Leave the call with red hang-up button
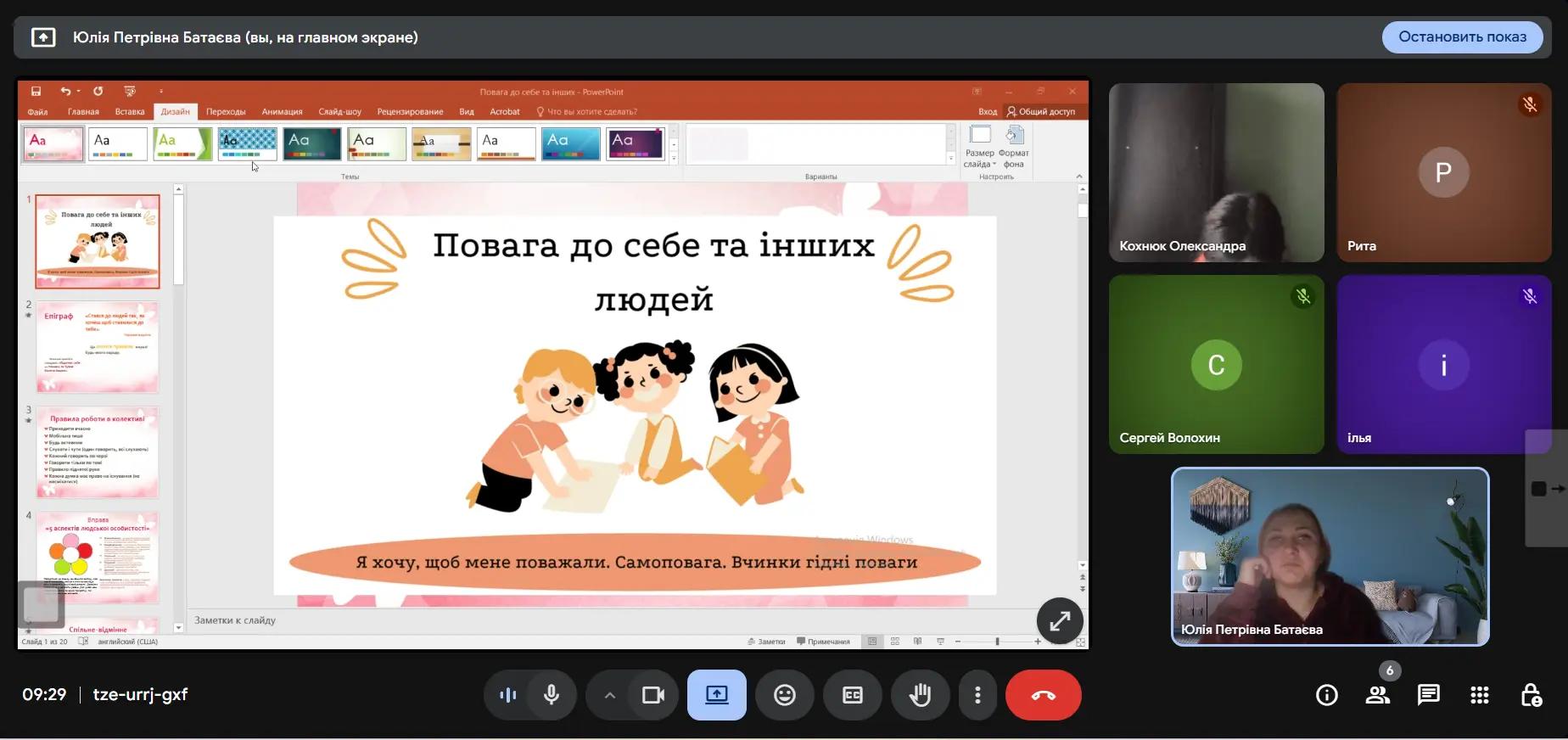This screenshot has width=1568, height=740. tap(1043, 695)
